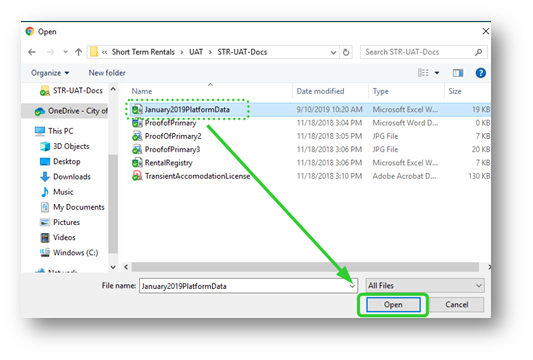
Task: Open the All Files type dropdown
Action: (x=425, y=286)
